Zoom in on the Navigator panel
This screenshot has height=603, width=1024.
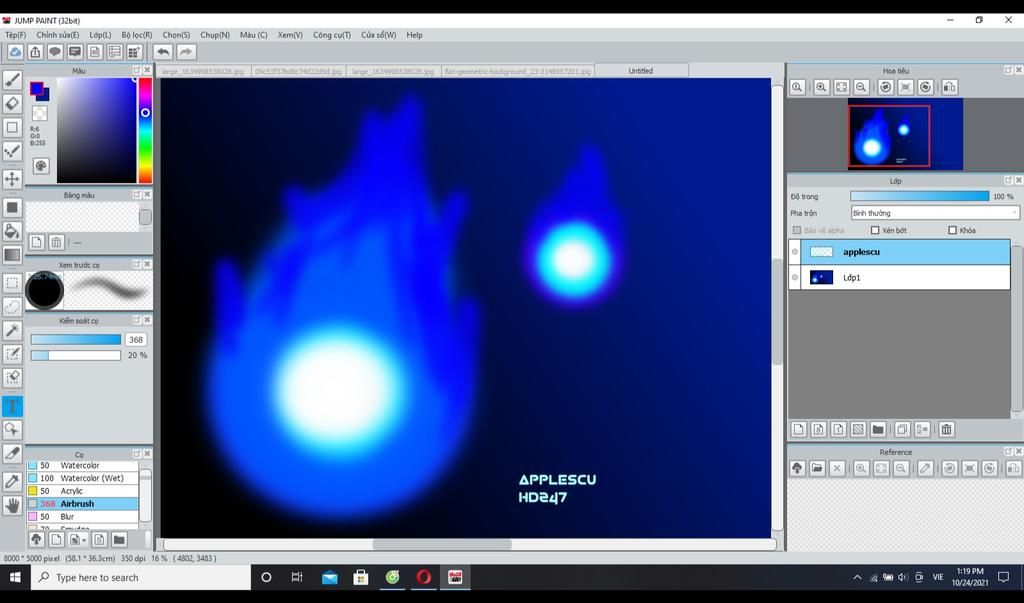pyautogui.click(x=821, y=87)
